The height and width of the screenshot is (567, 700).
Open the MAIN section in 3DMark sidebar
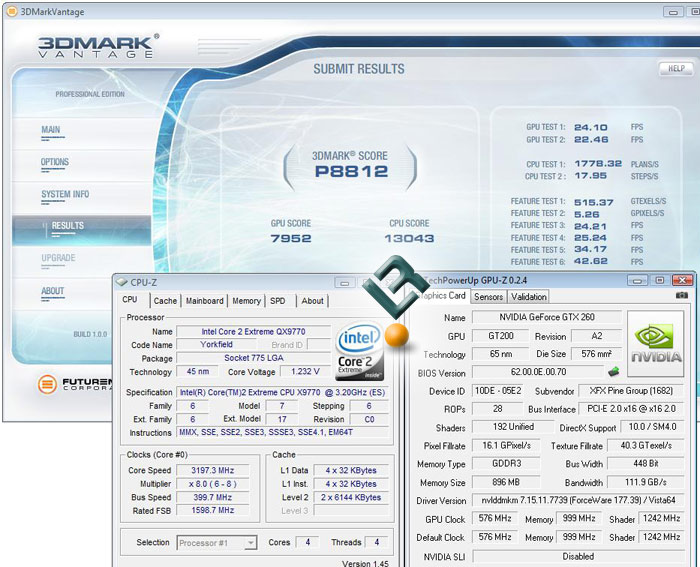pyautogui.click(x=50, y=130)
